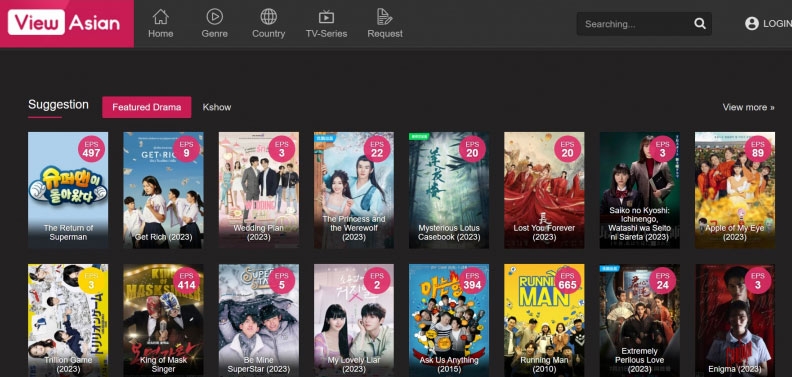
Task: Click the Login user avatar icon
Action: point(752,24)
